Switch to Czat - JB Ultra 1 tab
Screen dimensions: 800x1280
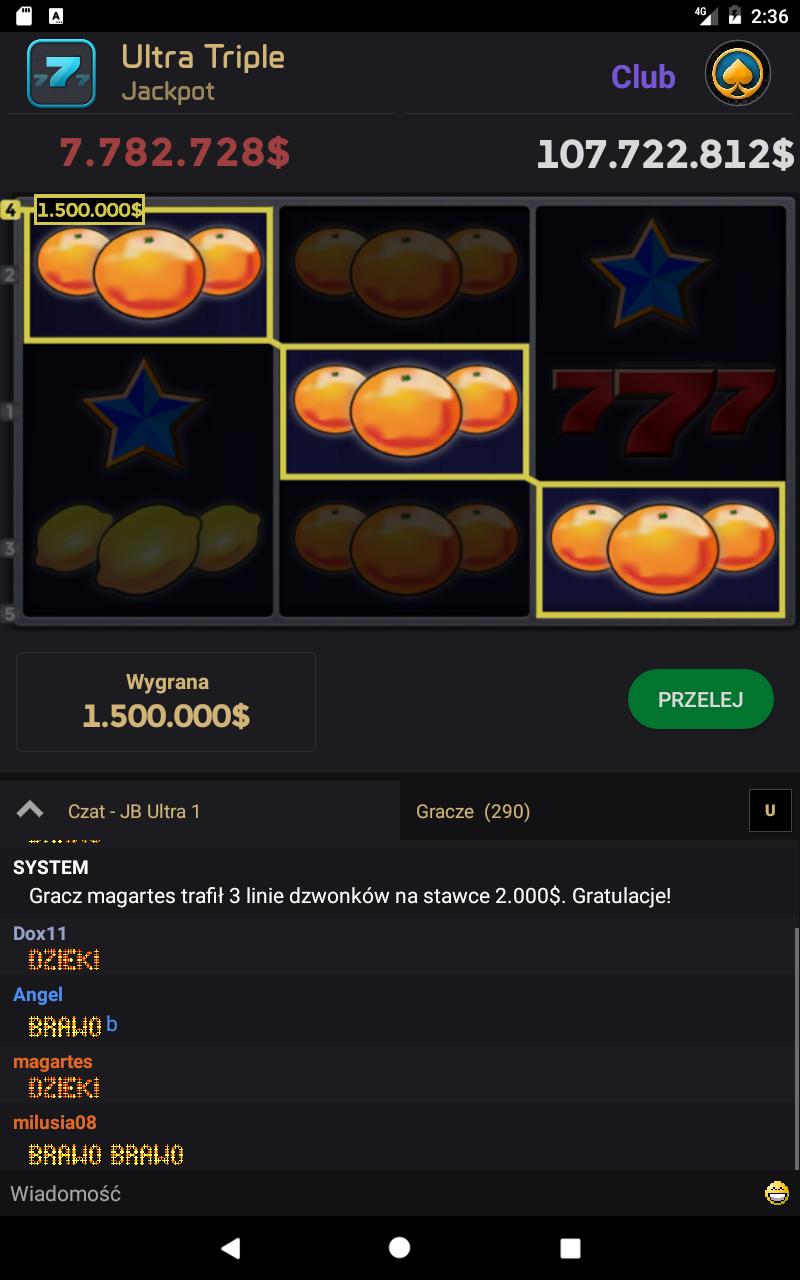click(134, 811)
